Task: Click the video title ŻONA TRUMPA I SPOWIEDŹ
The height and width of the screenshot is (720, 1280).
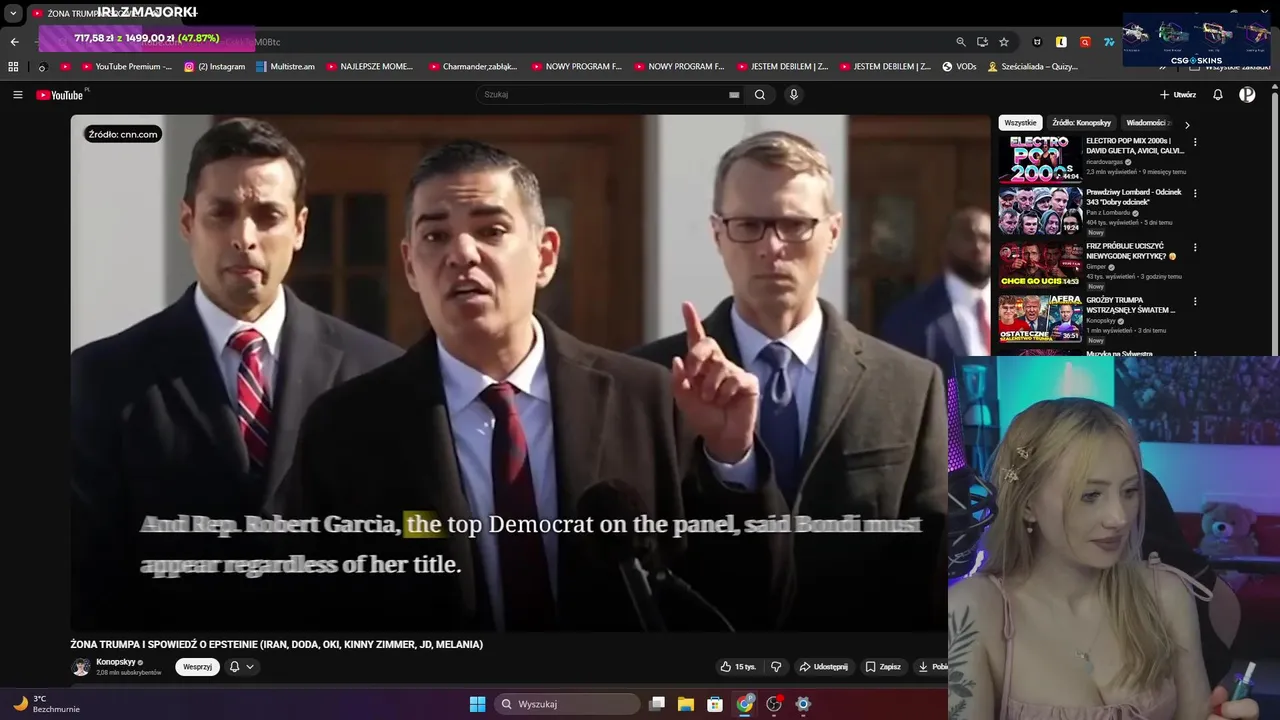Action: [276, 645]
